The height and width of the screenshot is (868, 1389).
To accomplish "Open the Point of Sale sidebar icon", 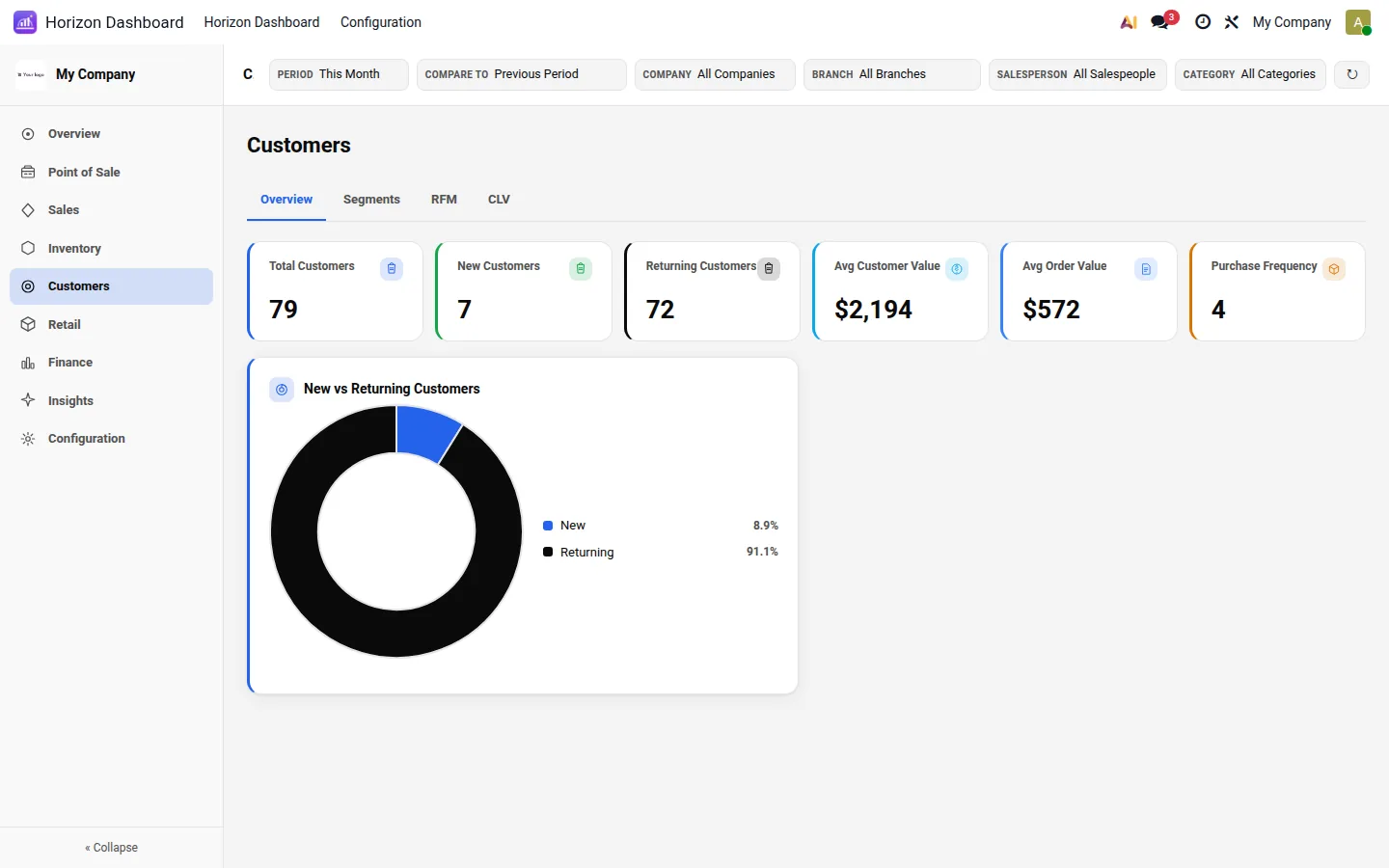I will 28,172.
